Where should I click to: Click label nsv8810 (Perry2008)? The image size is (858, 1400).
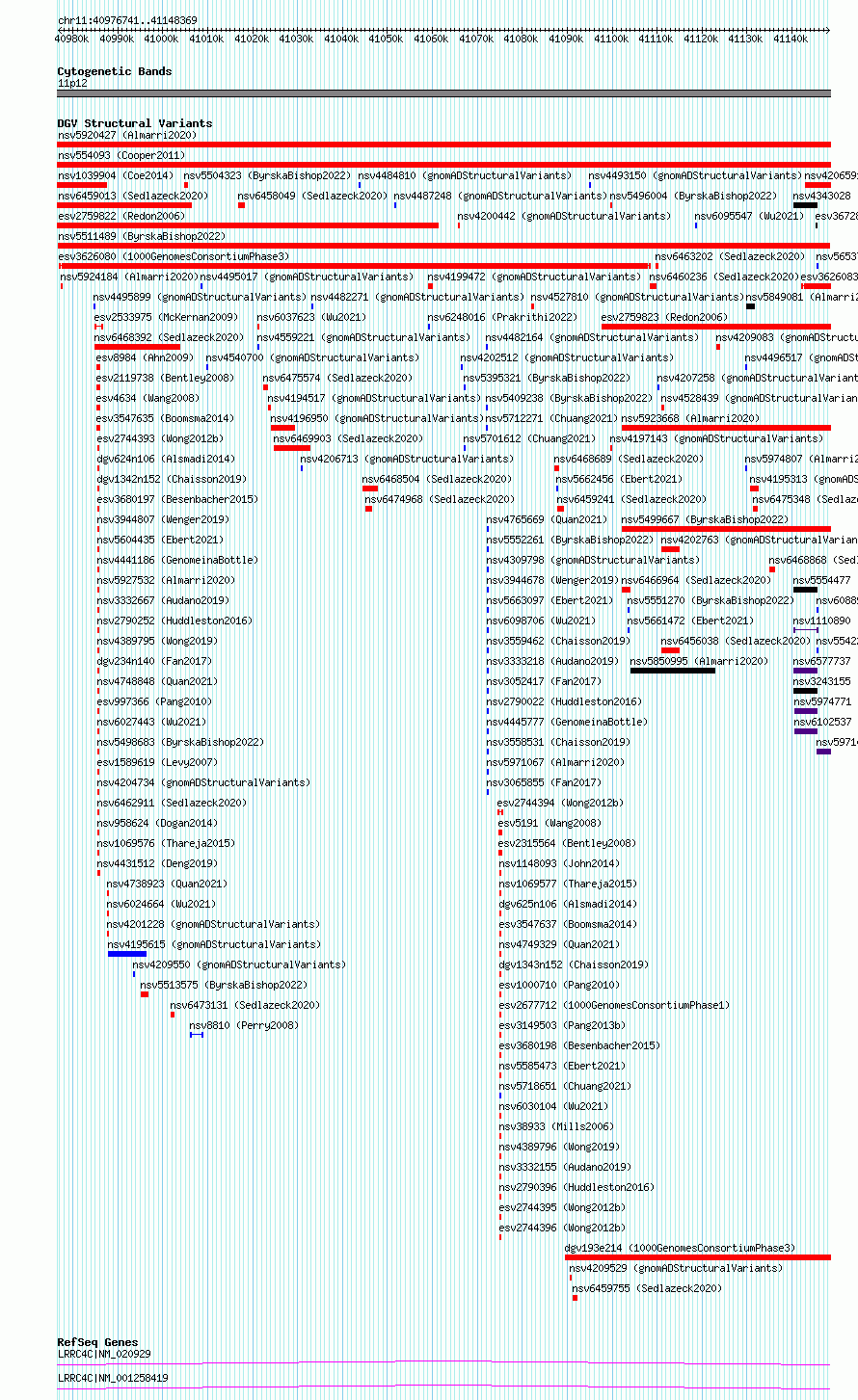tap(244, 1025)
